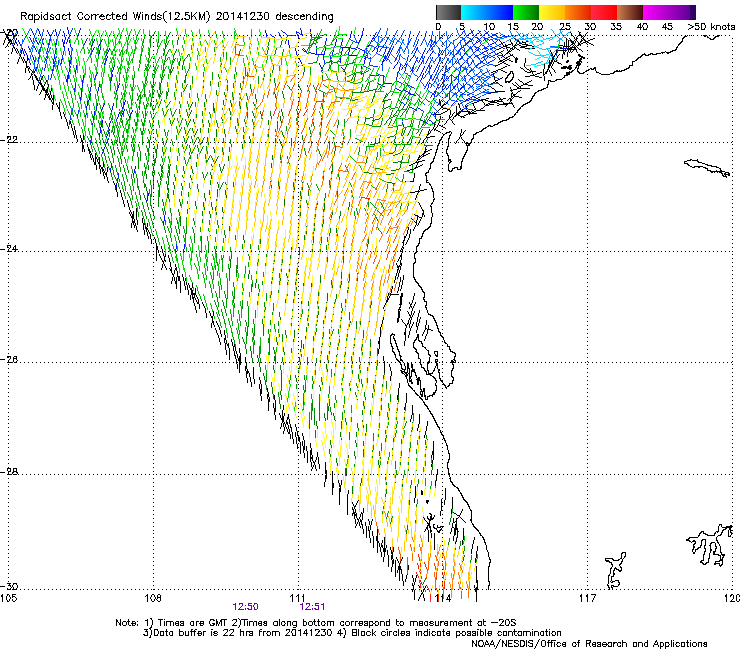Click the map title 'Rapidscat Corrected Winds(12.5KM)'

(115, 17)
